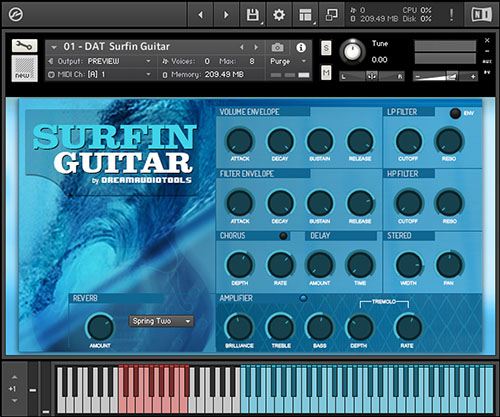Click Filter Envelope Attack knob
The image size is (500, 417).
(x=240, y=203)
